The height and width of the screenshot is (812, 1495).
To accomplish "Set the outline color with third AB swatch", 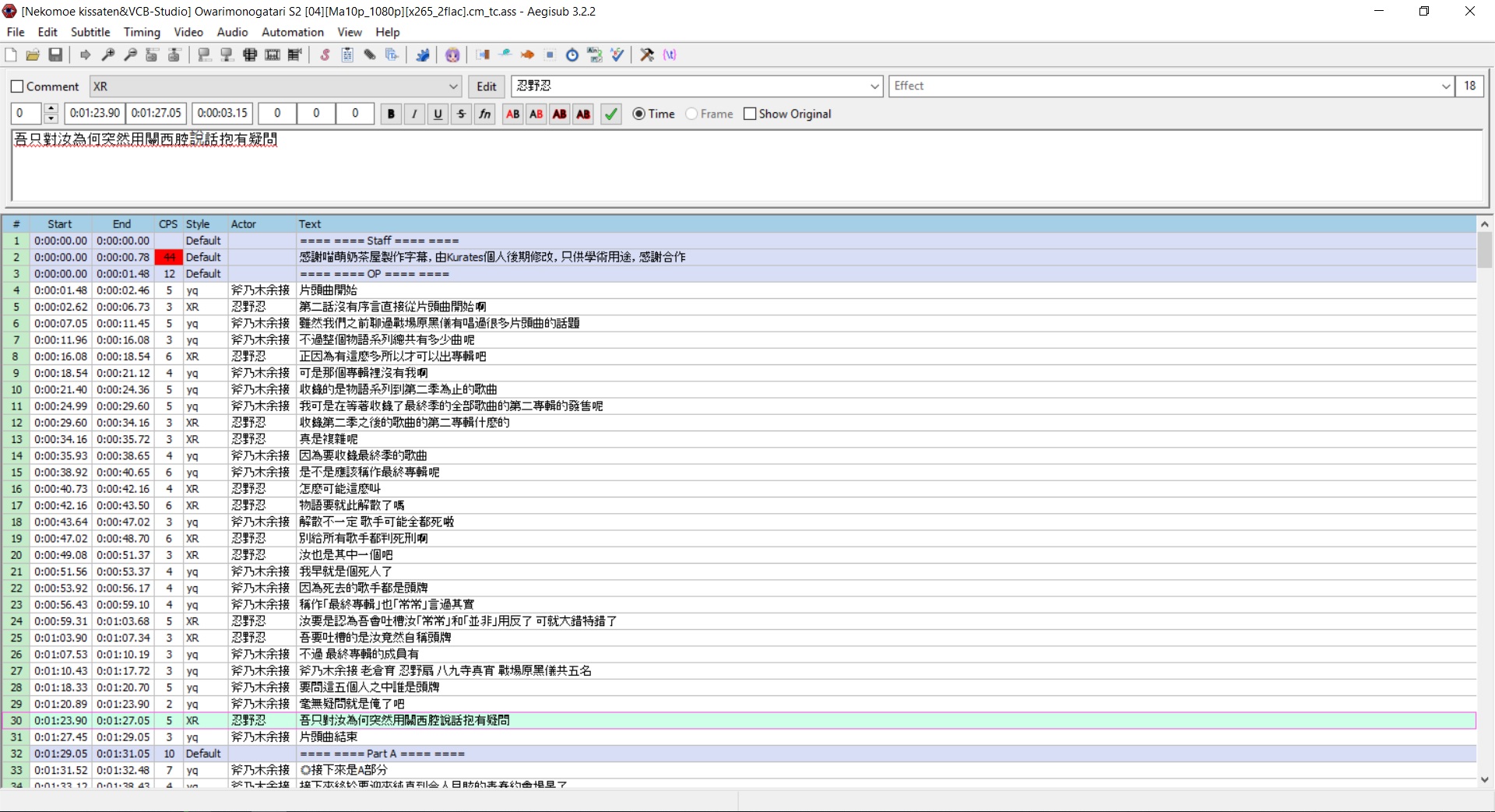I will pyautogui.click(x=559, y=114).
